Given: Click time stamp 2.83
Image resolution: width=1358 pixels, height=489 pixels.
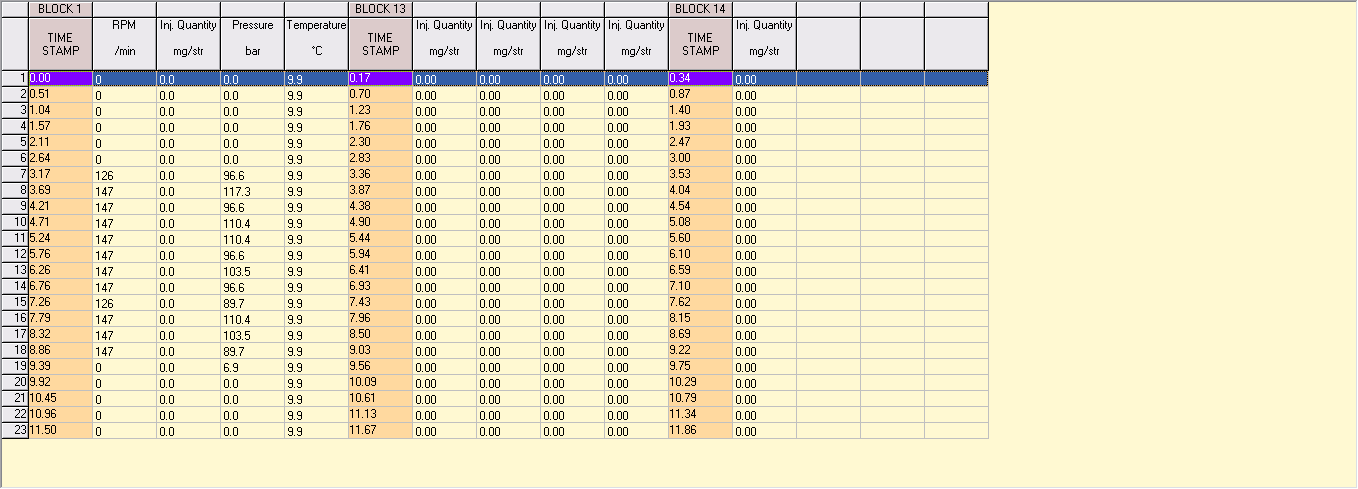Looking at the screenshot, I should (x=380, y=158).
